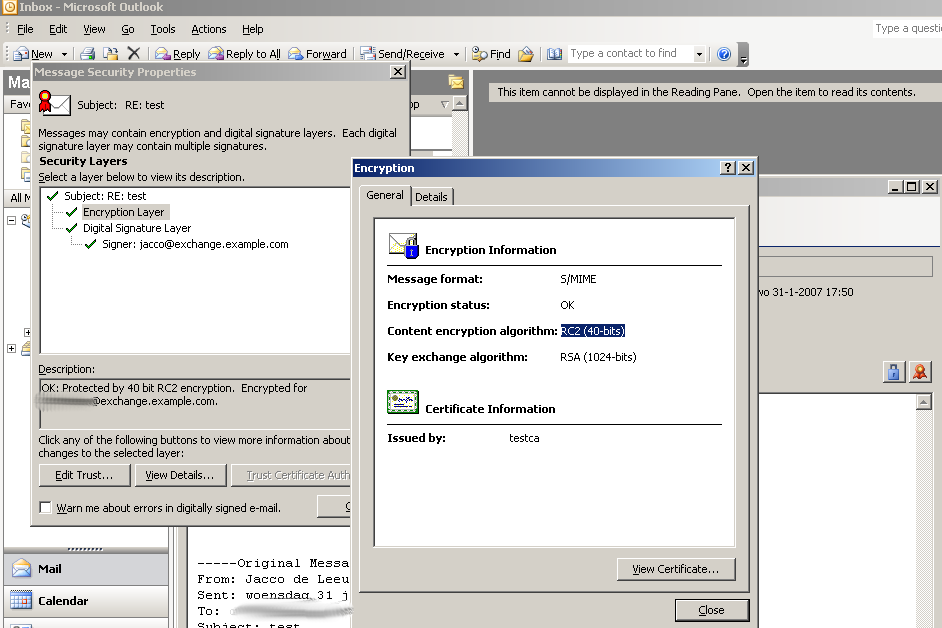
Task: Switch to the Details tab
Action: click(x=431, y=197)
